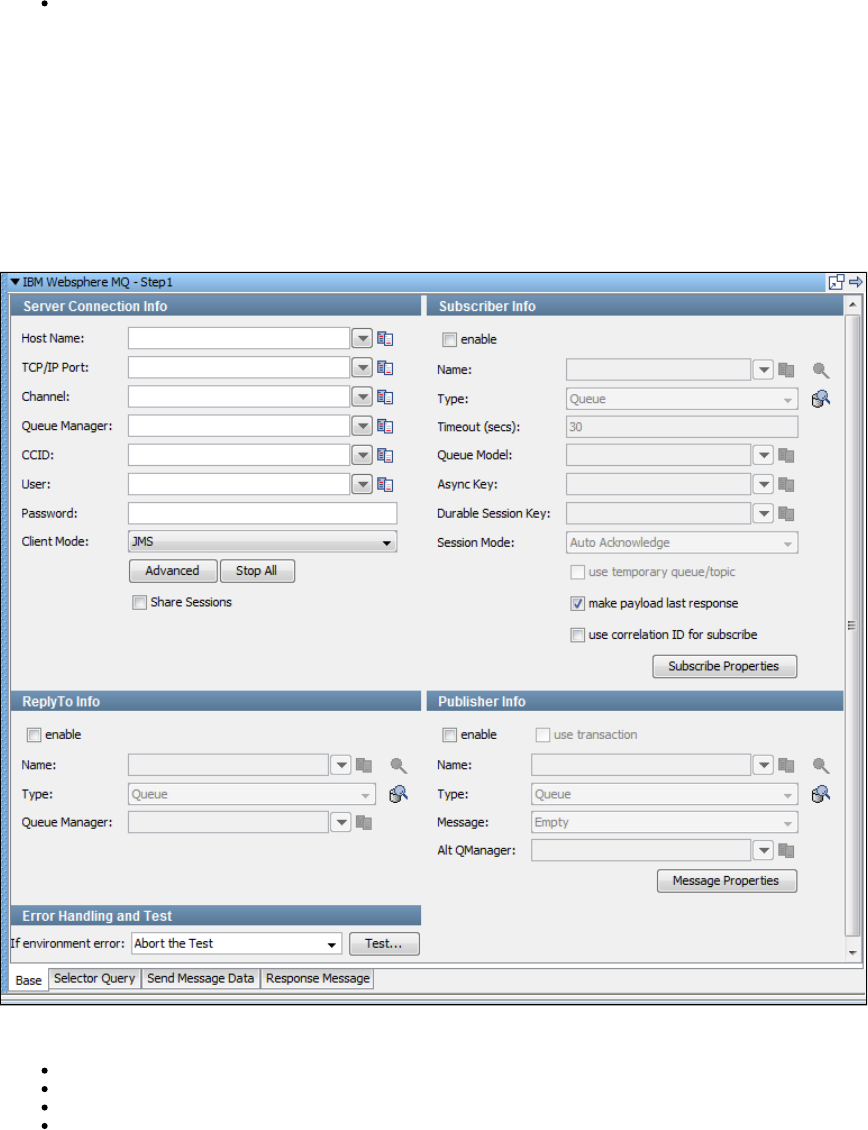Click property icon beside Host Name field
868x1130 pixels.
point(385,339)
